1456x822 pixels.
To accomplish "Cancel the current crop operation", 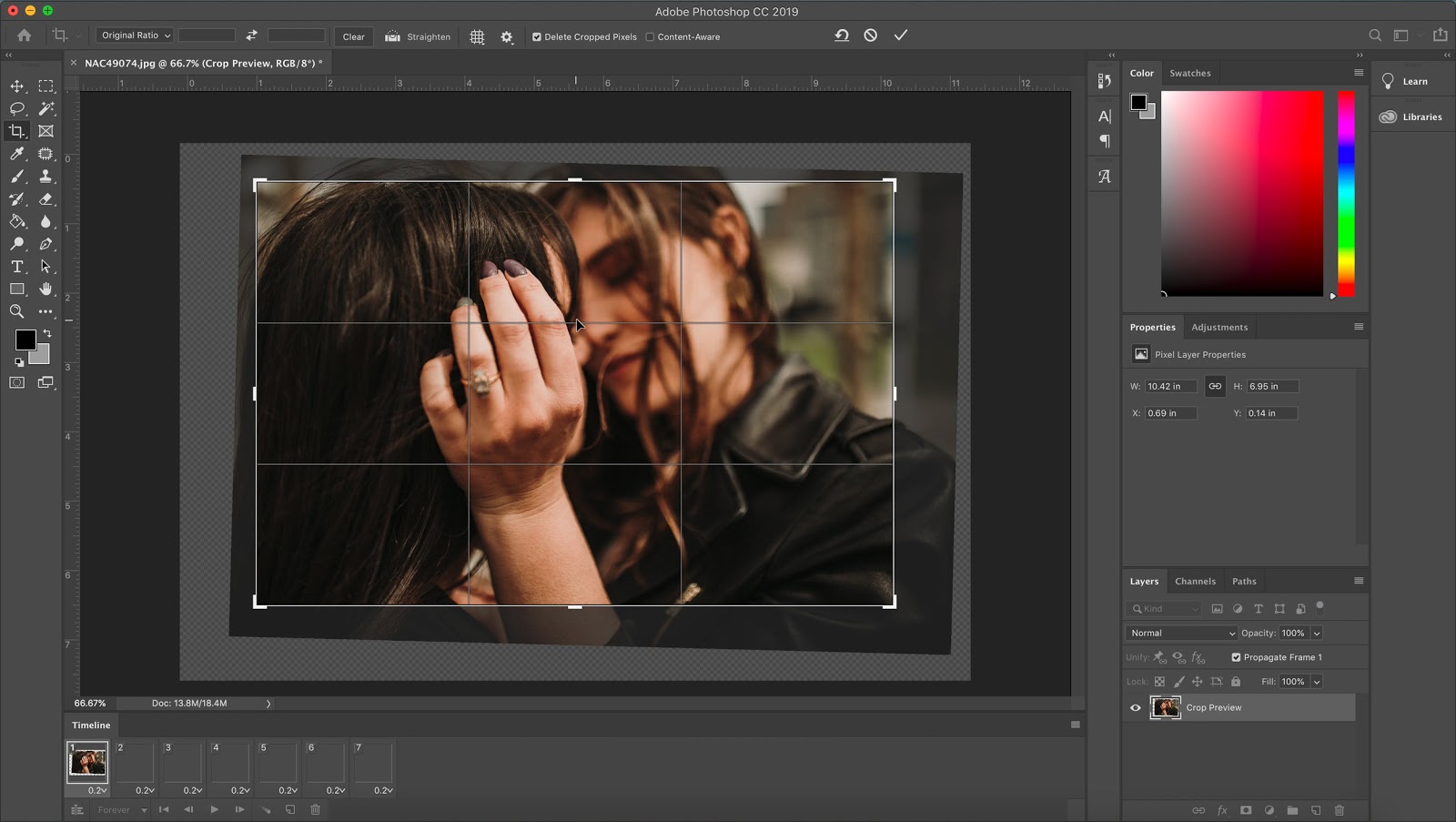I will pos(871,36).
